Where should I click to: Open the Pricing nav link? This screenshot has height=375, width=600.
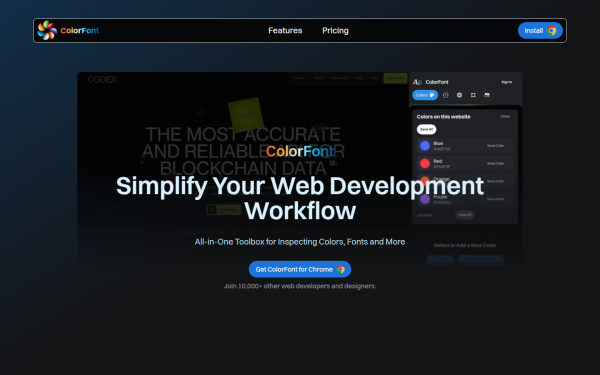coord(335,31)
